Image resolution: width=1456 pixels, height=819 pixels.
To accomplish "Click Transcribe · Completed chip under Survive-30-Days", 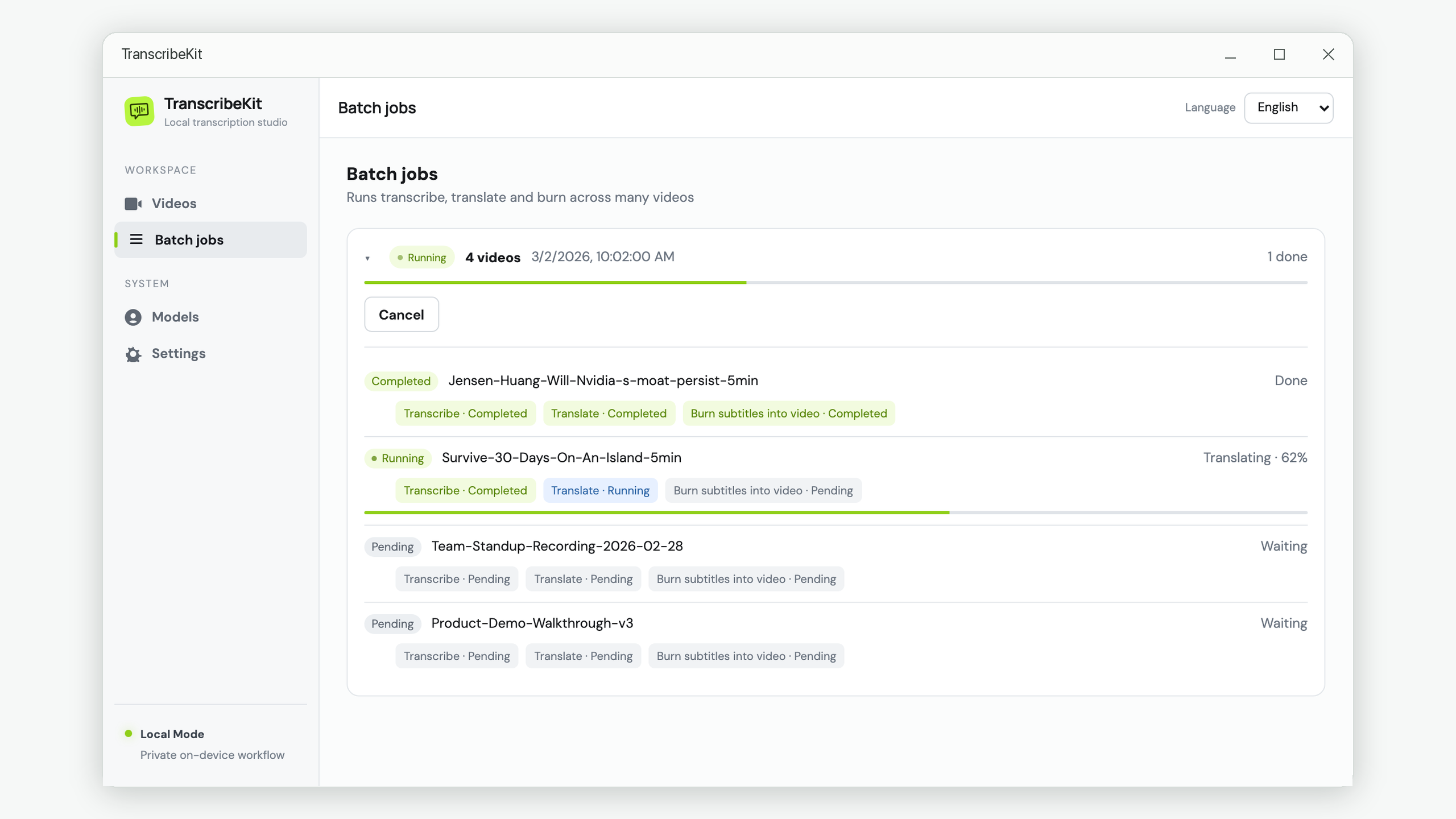I will 465,490.
